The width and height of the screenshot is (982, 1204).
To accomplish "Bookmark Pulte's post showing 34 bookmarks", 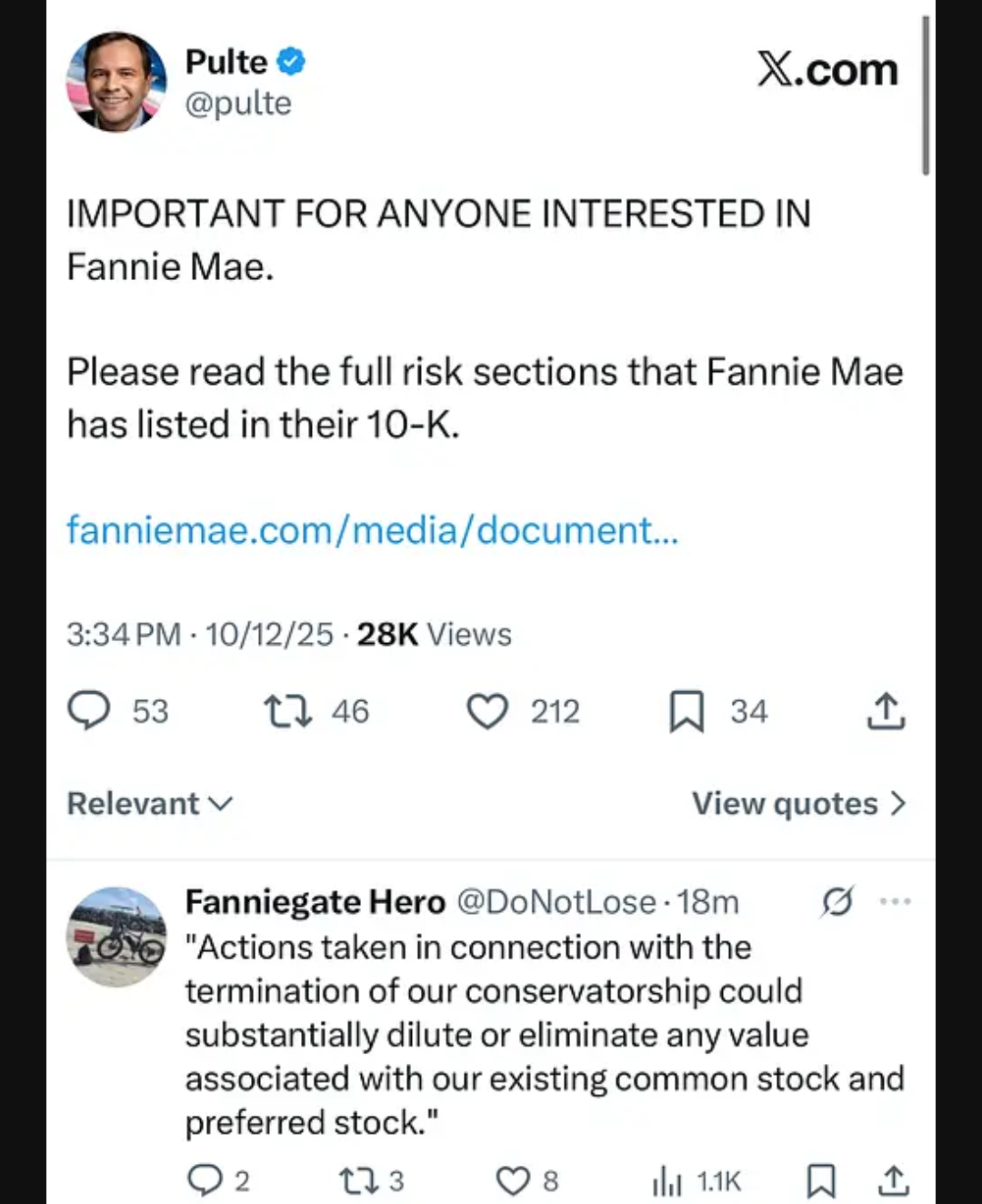I will click(x=686, y=711).
